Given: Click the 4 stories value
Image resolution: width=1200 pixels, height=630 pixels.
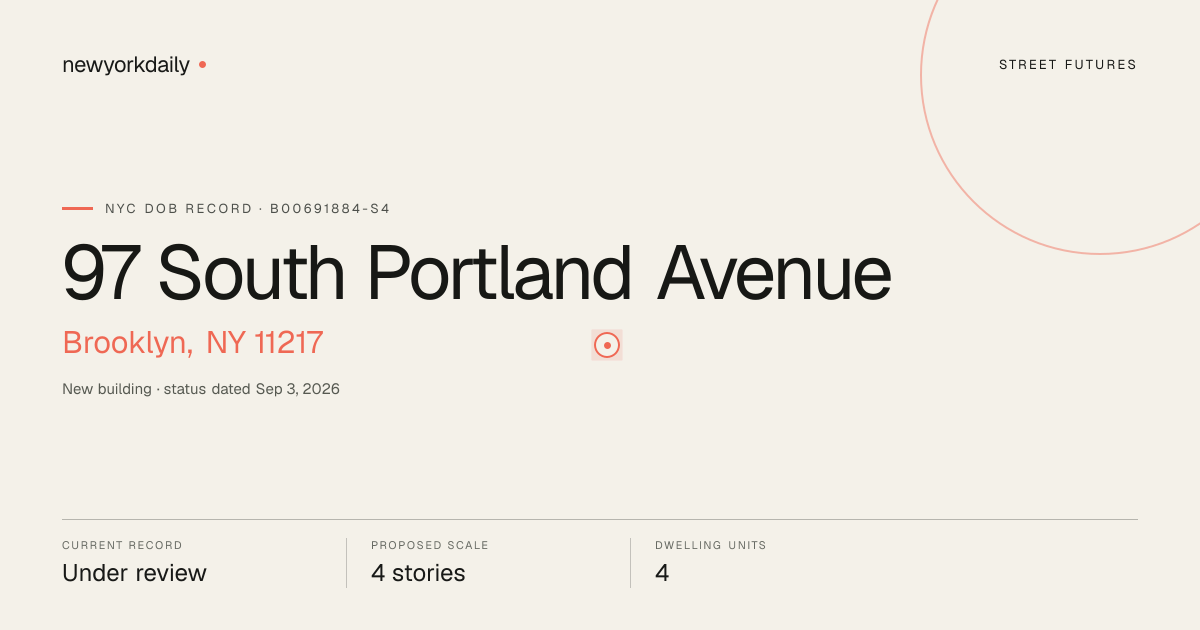Looking at the screenshot, I should click(x=418, y=573).
